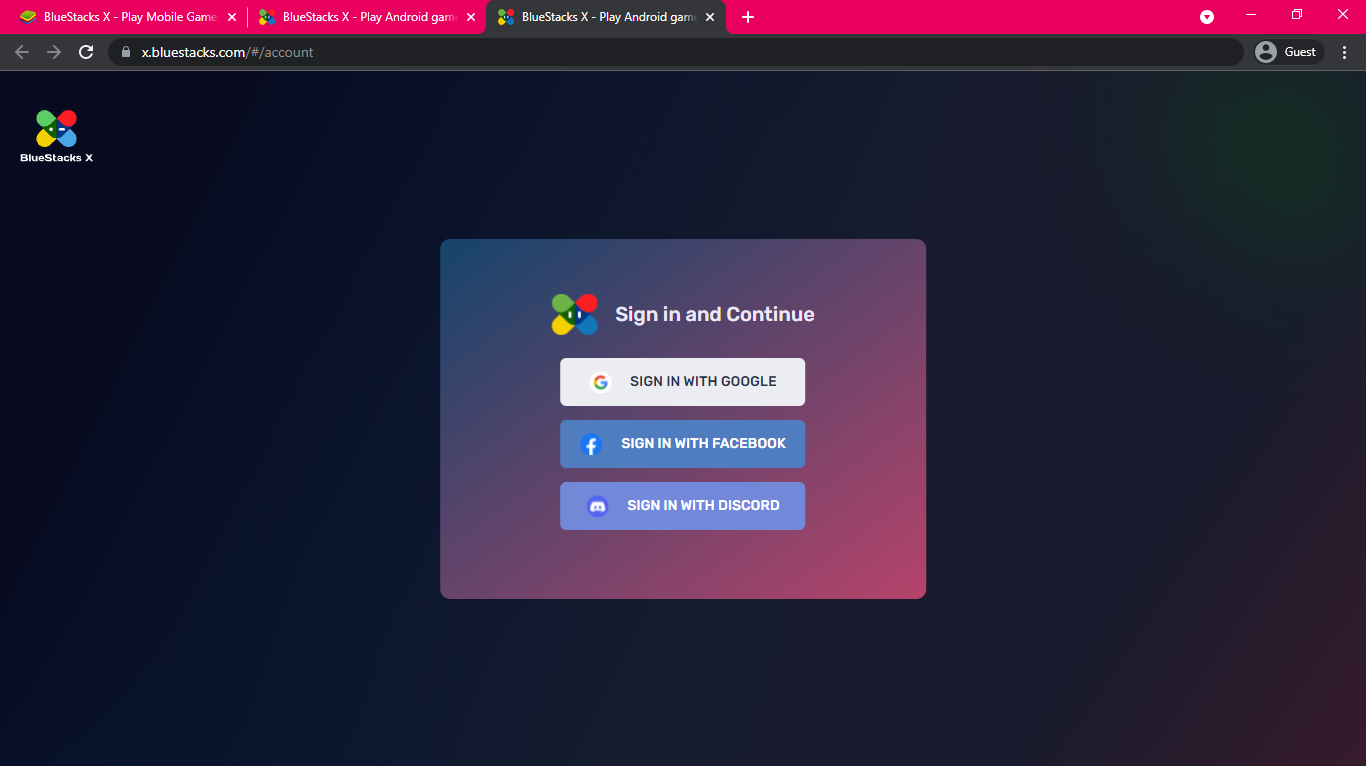Image resolution: width=1366 pixels, height=766 pixels.
Task: Open a new tab with plus button
Action: point(748,17)
